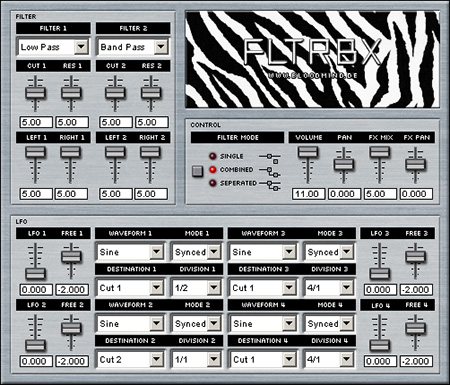Click the FREE 1 value field showing -2.000
The width and height of the screenshot is (450, 385).
(x=72, y=289)
